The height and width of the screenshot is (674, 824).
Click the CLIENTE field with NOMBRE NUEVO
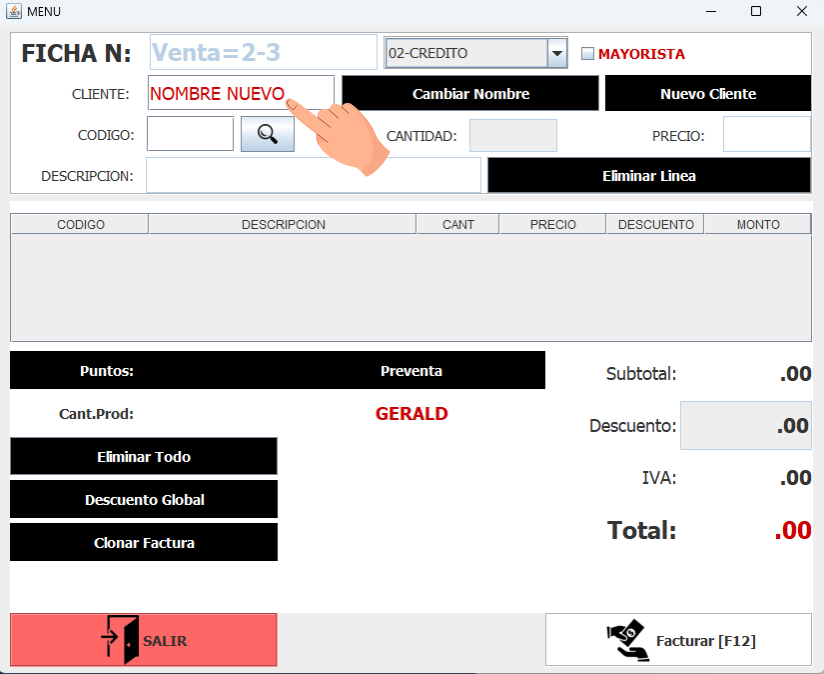click(x=241, y=93)
